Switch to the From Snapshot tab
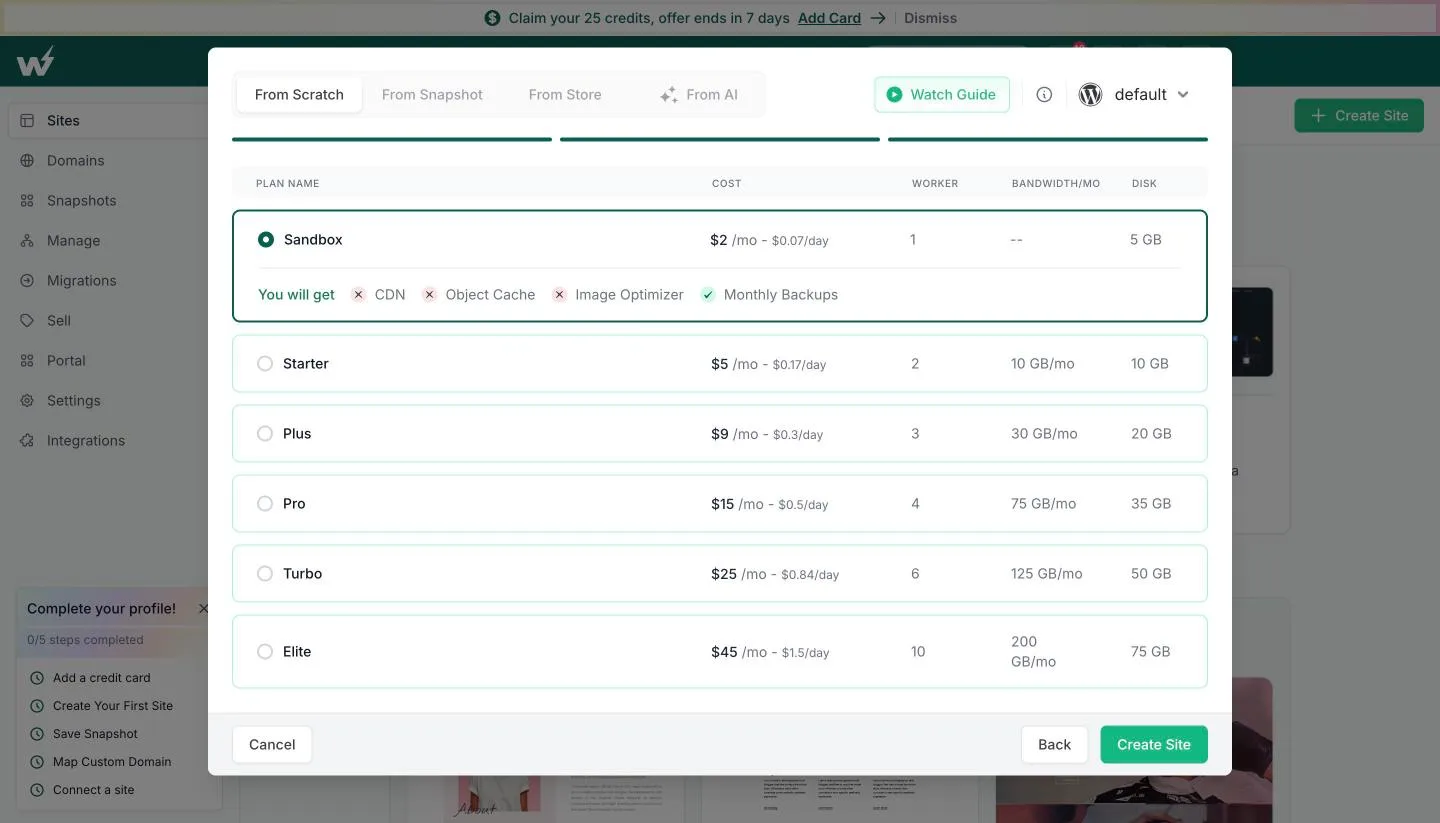The image size is (1440, 823). pyautogui.click(x=432, y=94)
